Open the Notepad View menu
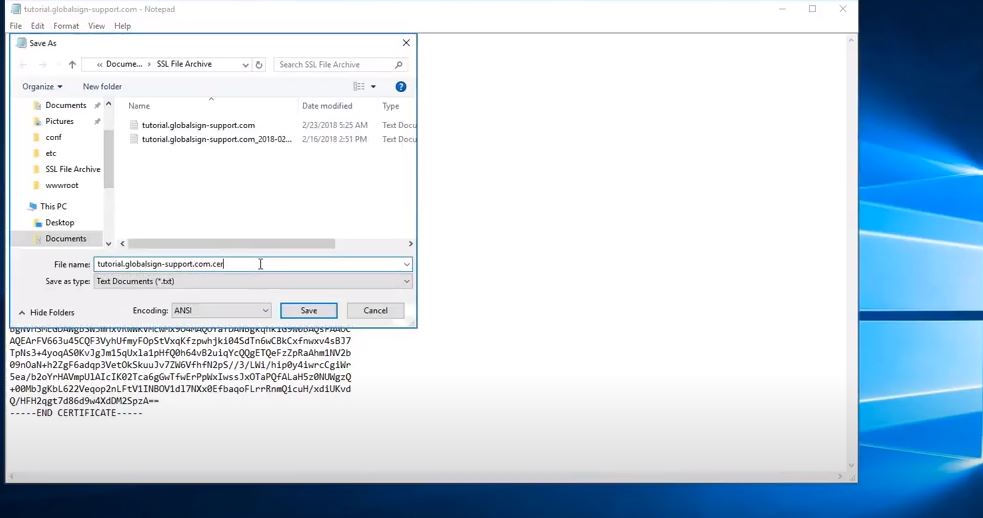The height and width of the screenshot is (518, 983). point(97,26)
